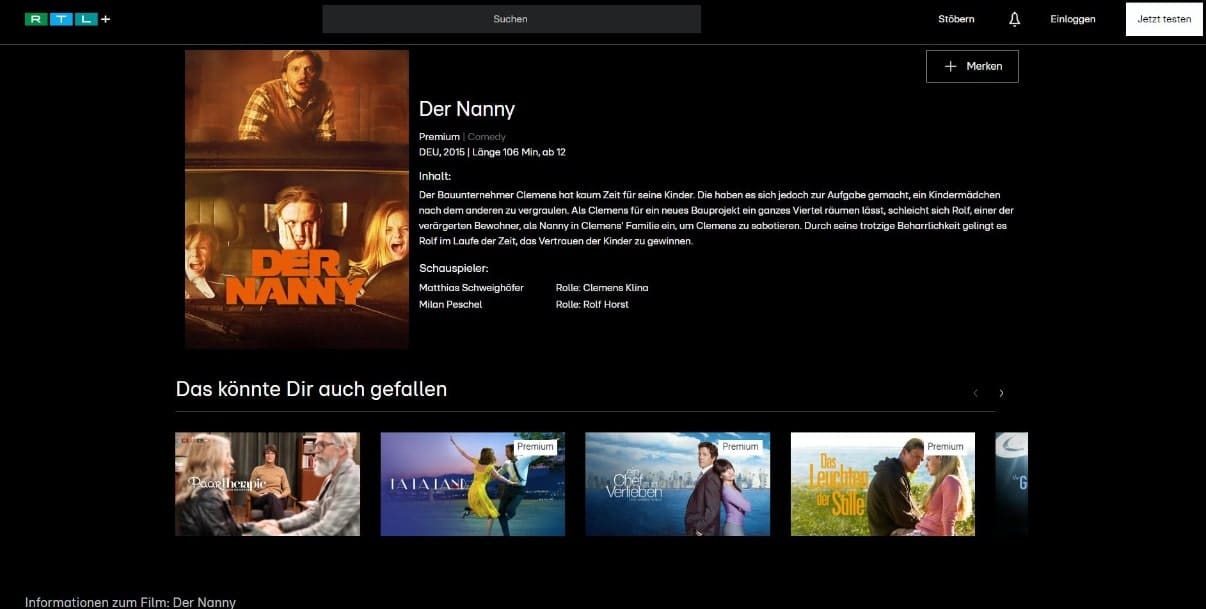Click the Premium badge on La La Land
Image resolution: width=1206 pixels, height=609 pixels.
click(x=535, y=447)
